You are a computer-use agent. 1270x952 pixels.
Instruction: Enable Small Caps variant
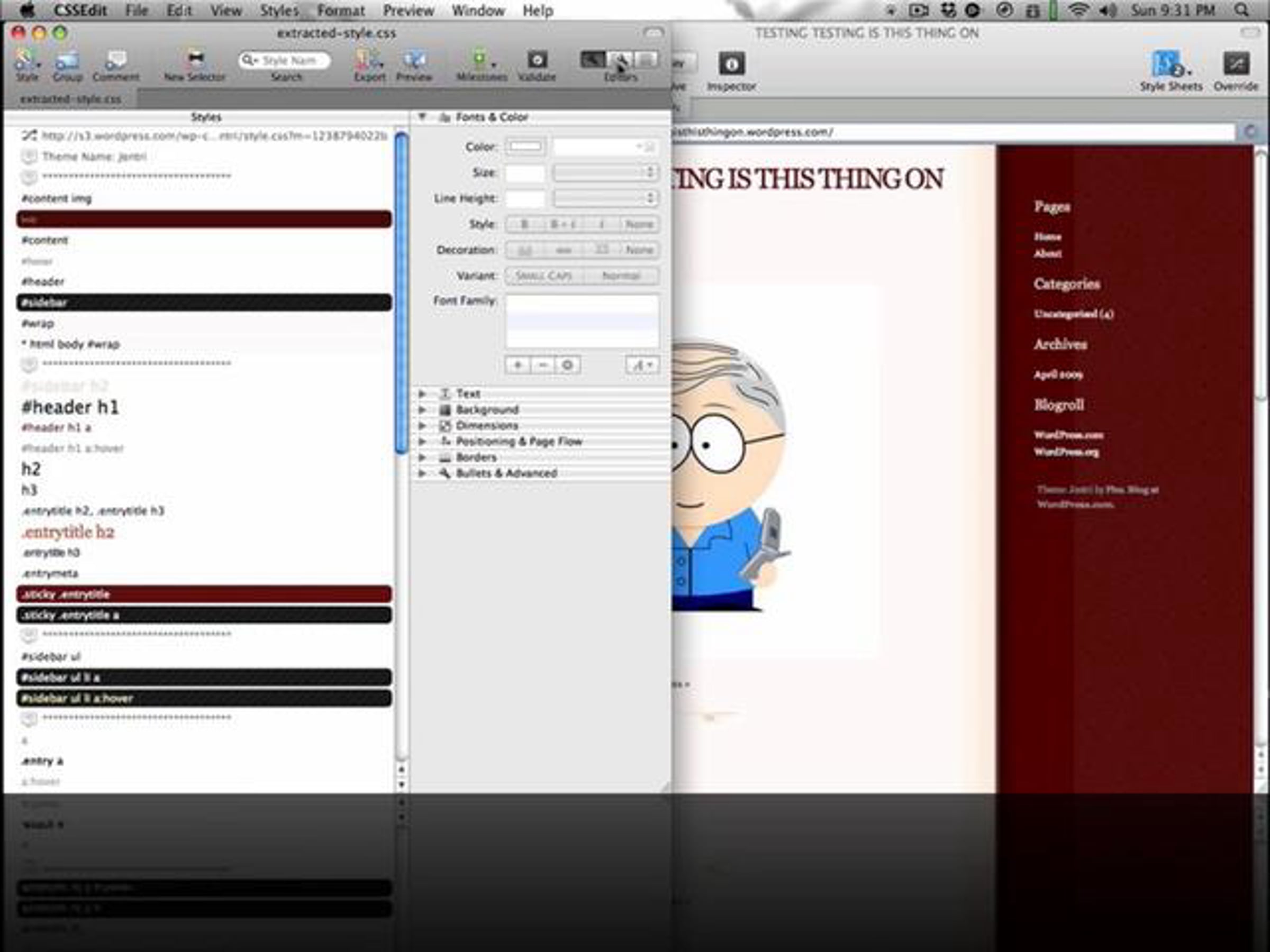(x=543, y=276)
